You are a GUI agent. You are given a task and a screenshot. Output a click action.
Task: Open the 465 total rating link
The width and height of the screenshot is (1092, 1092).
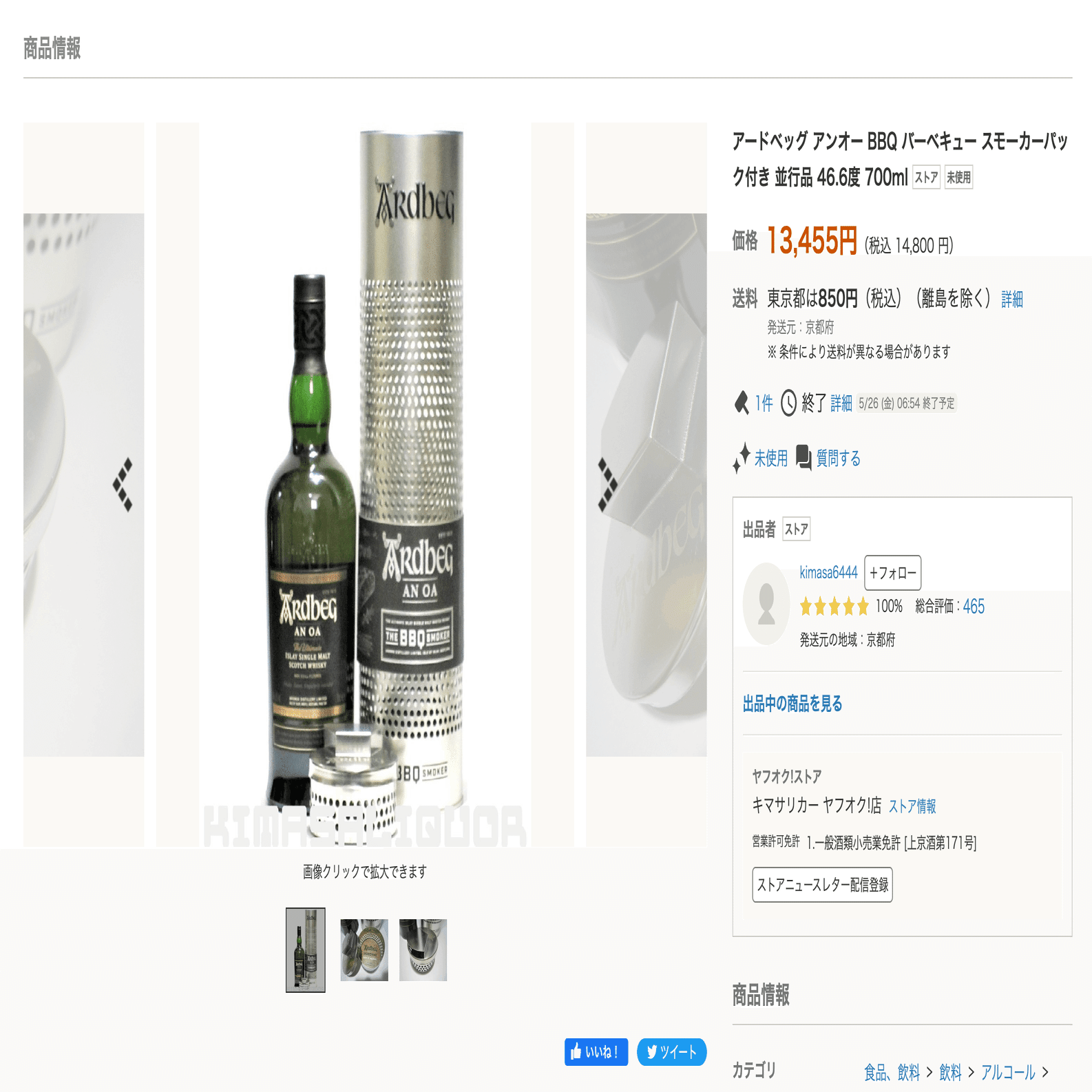pos(974,607)
